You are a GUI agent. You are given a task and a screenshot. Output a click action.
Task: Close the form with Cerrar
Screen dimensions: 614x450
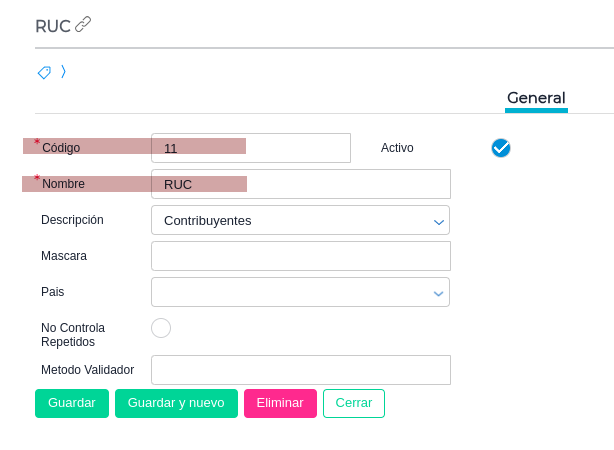tap(354, 403)
